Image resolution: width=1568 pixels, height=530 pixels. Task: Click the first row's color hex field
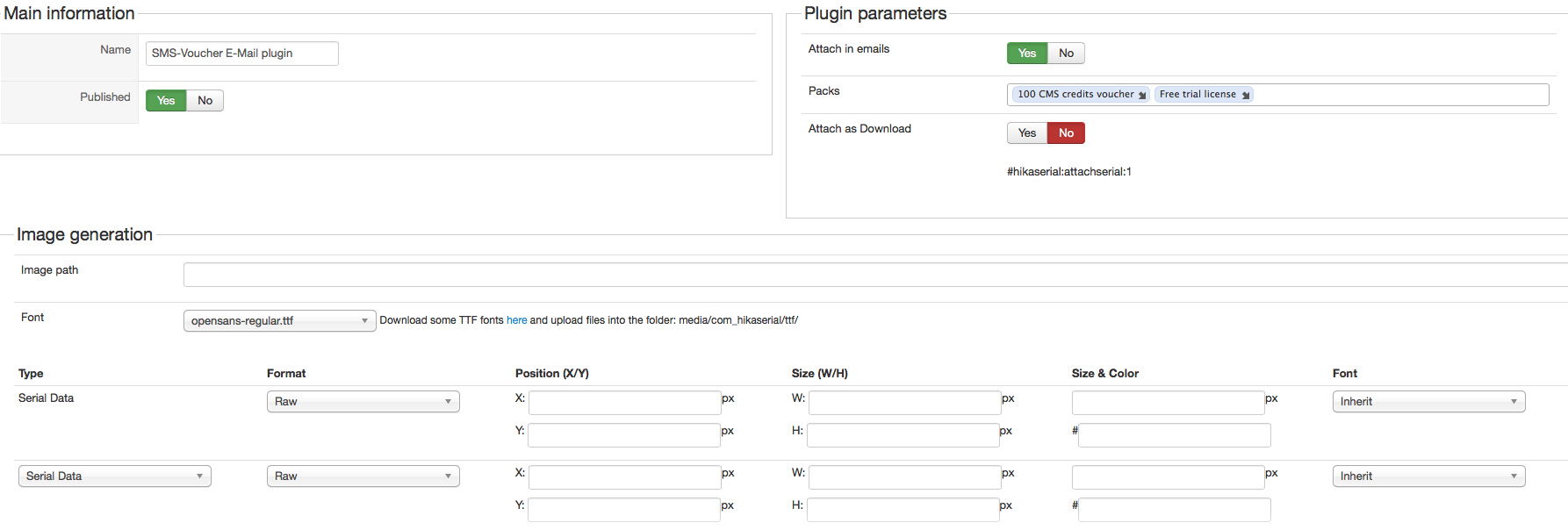(x=1174, y=435)
